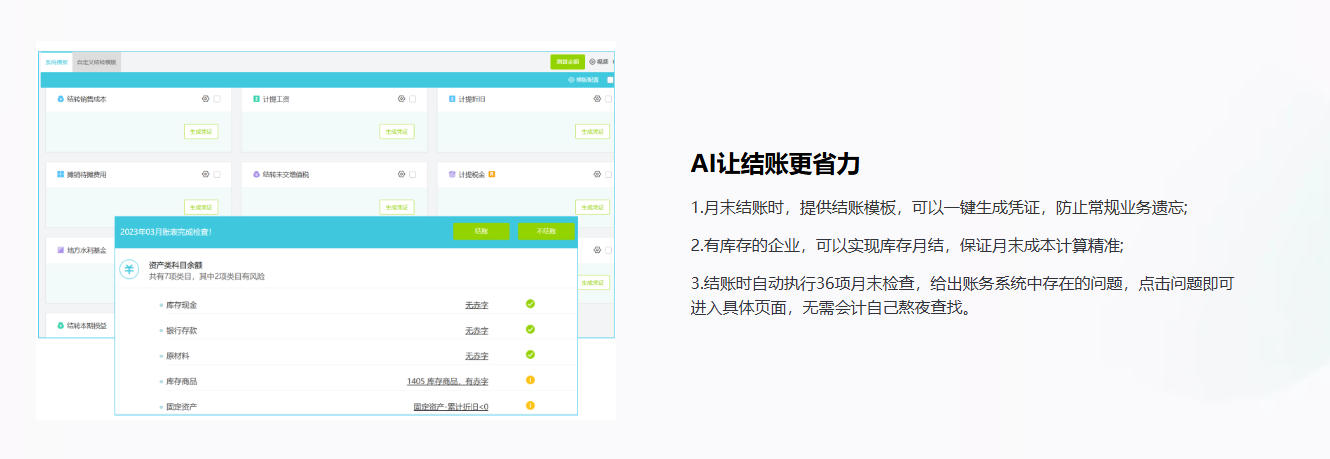Open settings gear on 摊销待摊费用 card
This screenshot has width=1330, height=459.
tap(205, 174)
